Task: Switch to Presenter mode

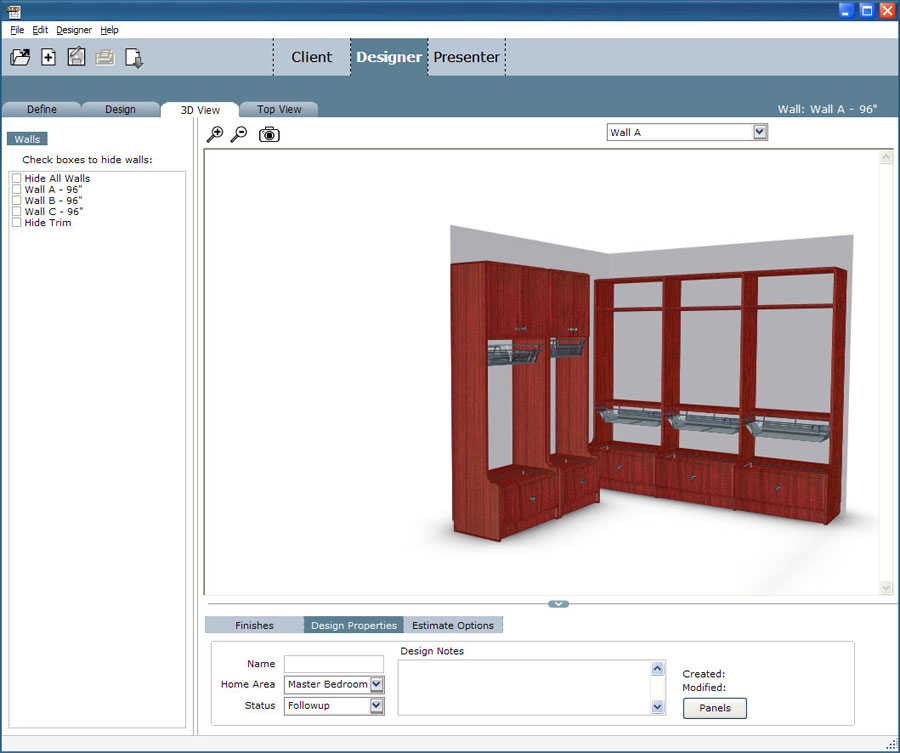Action: [x=466, y=57]
